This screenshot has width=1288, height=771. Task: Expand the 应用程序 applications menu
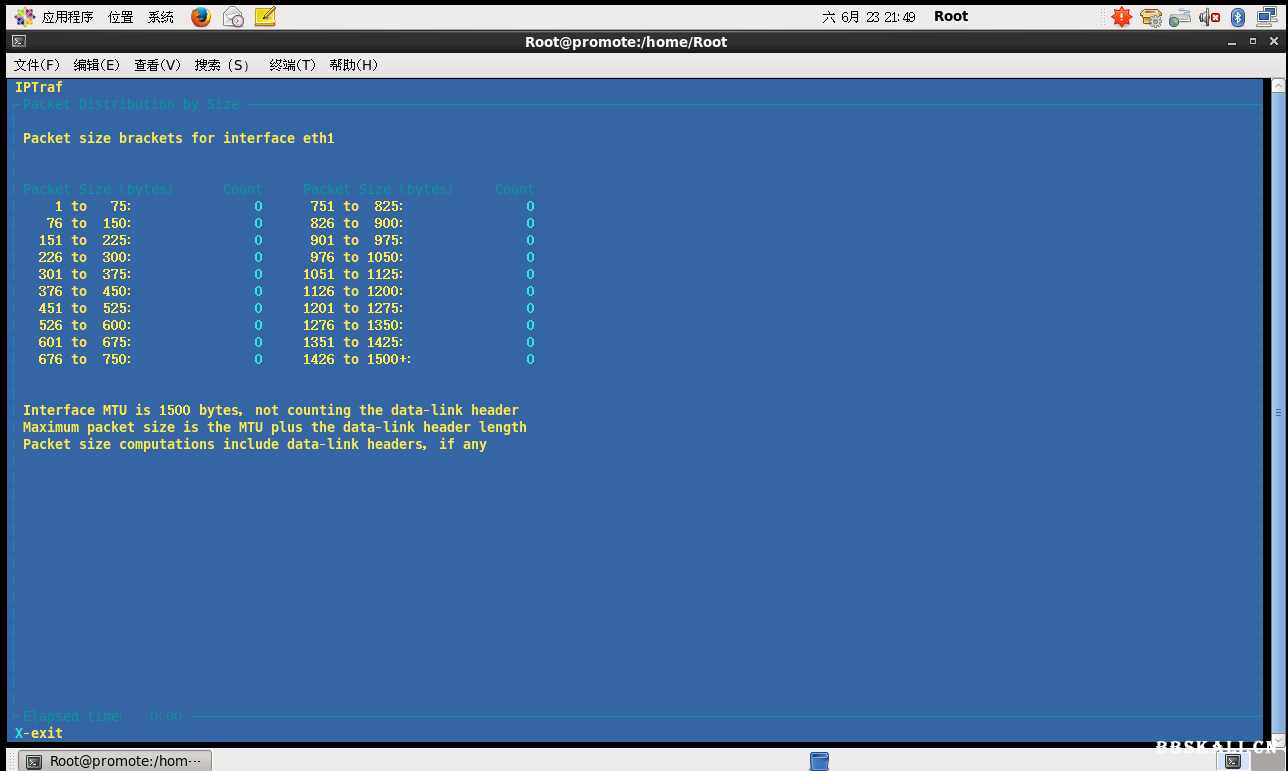(56, 16)
